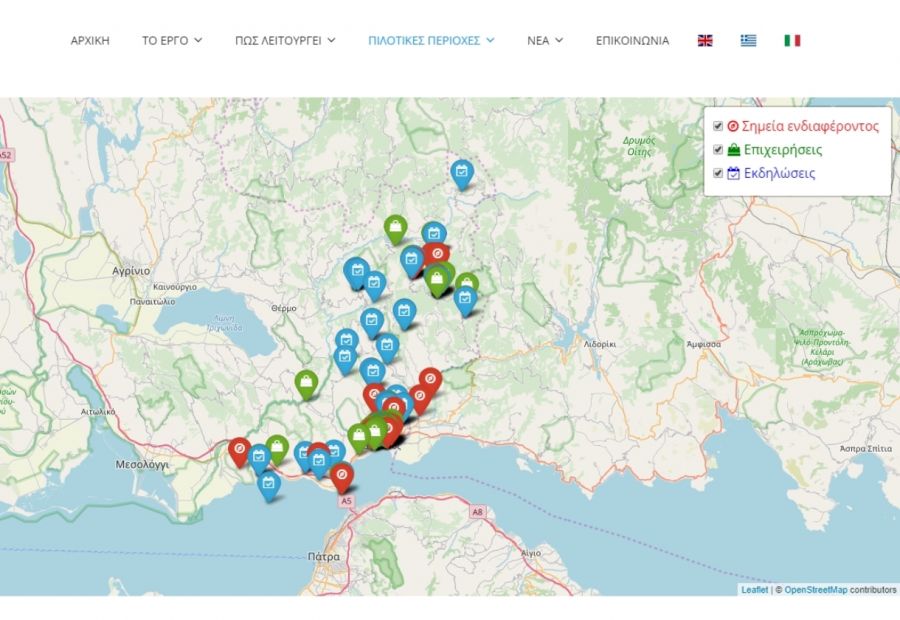The width and height of the screenshot is (900, 620).
Task: Select the ΑΡΧΙΚΗ menu item
Action: pyautogui.click(x=89, y=41)
